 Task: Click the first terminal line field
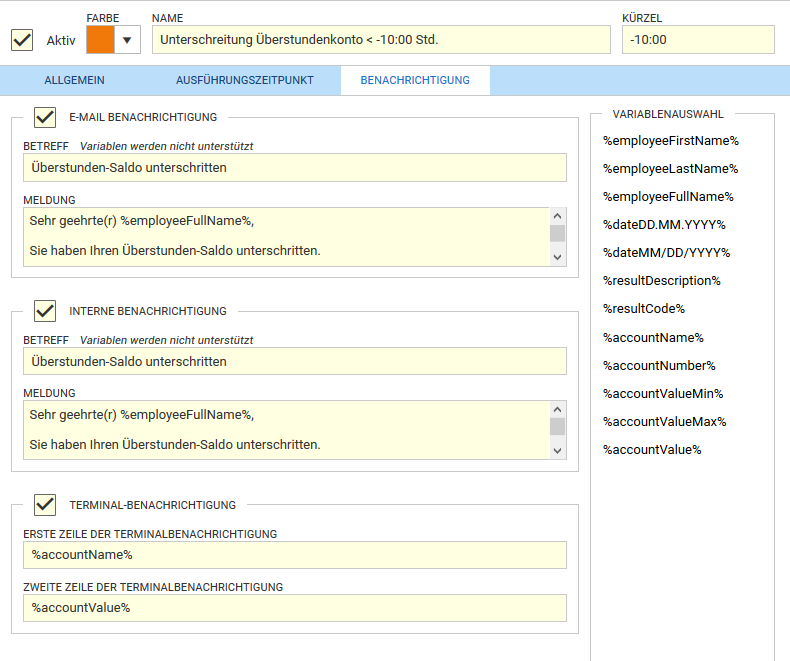coord(295,555)
